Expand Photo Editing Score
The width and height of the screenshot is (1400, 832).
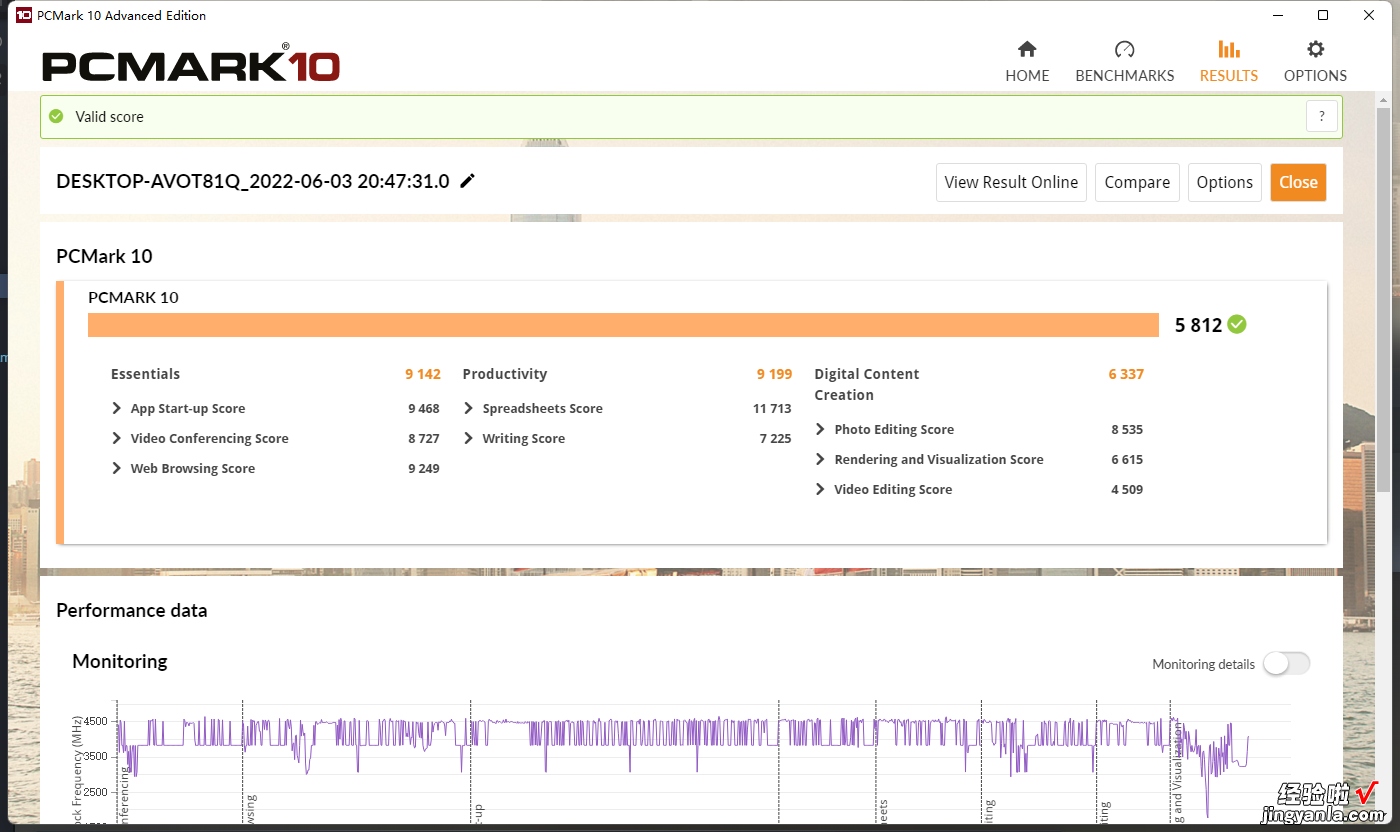tap(821, 429)
